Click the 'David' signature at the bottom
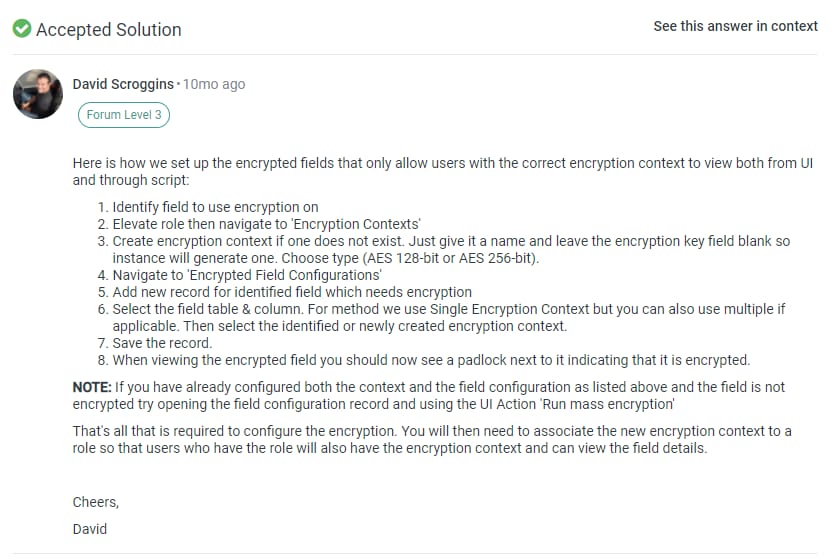The height and width of the screenshot is (560, 837). pyautogui.click(x=90, y=529)
